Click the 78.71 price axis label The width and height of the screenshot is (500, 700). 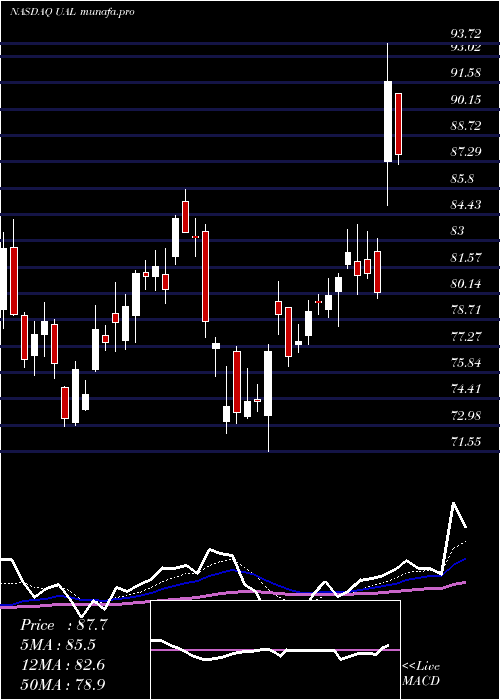pos(466,310)
